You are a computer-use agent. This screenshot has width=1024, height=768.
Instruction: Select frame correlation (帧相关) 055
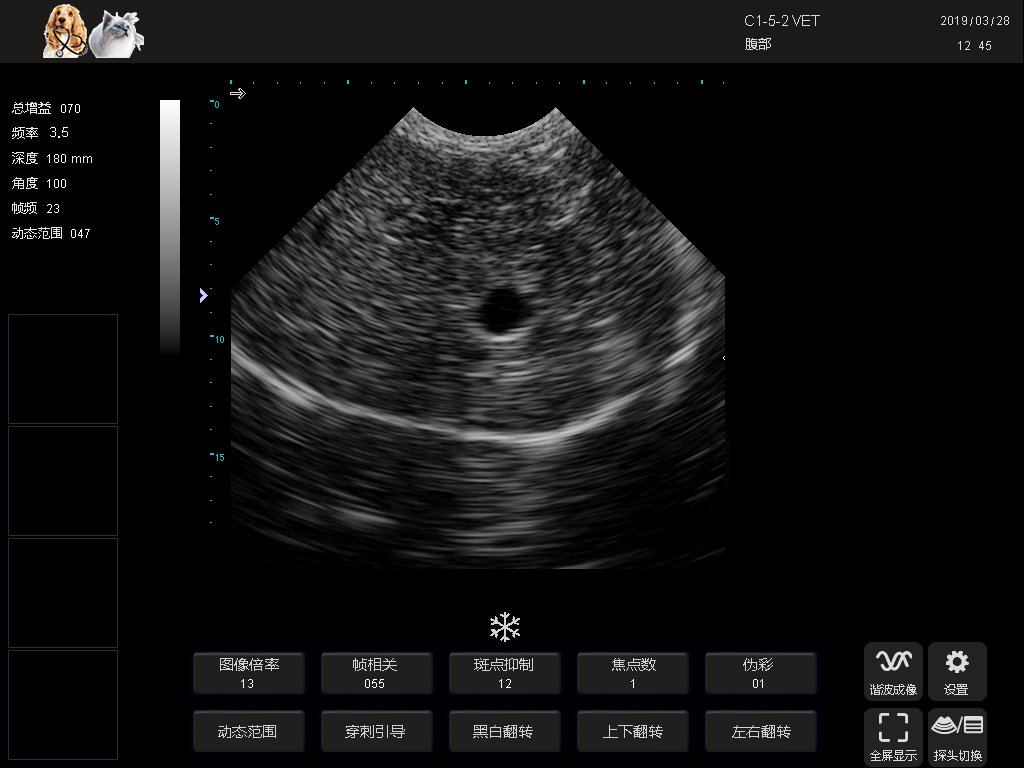click(376, 673)
